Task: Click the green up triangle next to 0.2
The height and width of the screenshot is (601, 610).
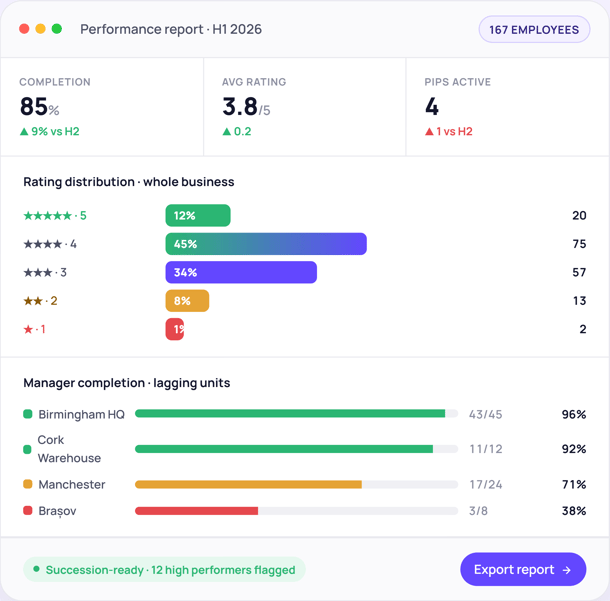Action: tap(227, 131)
